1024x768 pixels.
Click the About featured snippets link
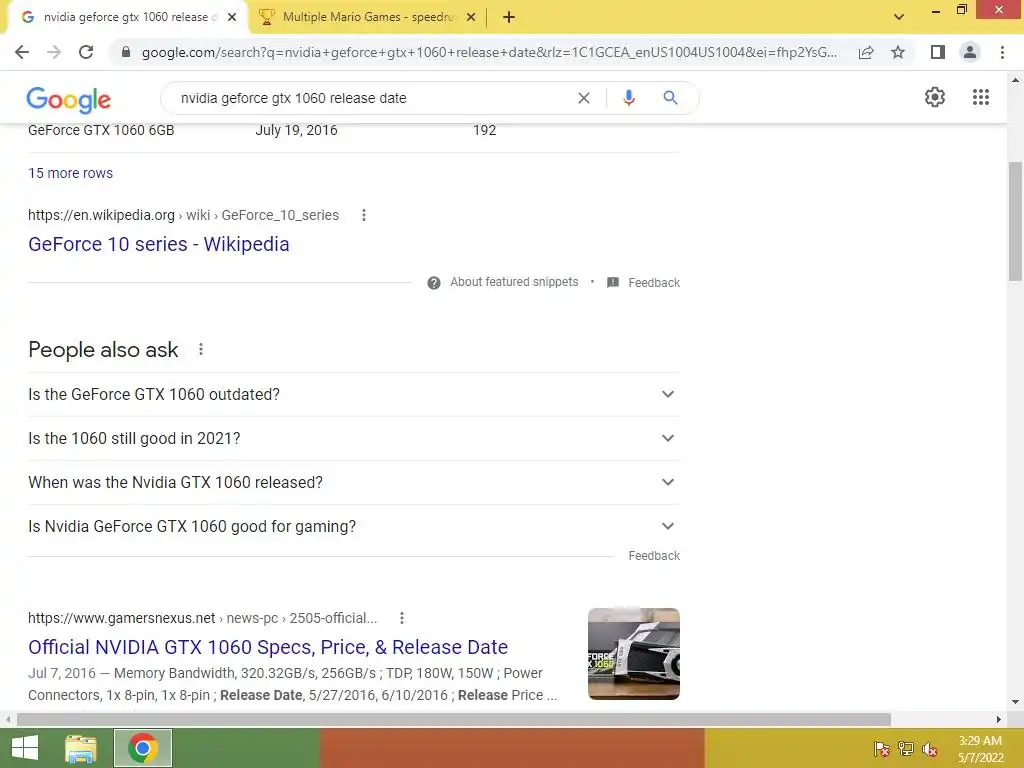[x=514, y=282]
